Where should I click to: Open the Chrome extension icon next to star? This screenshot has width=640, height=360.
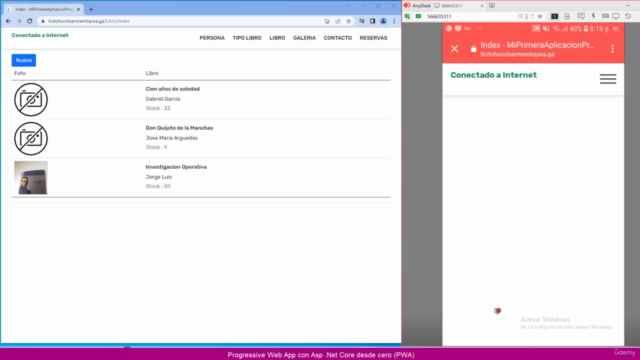362,21
